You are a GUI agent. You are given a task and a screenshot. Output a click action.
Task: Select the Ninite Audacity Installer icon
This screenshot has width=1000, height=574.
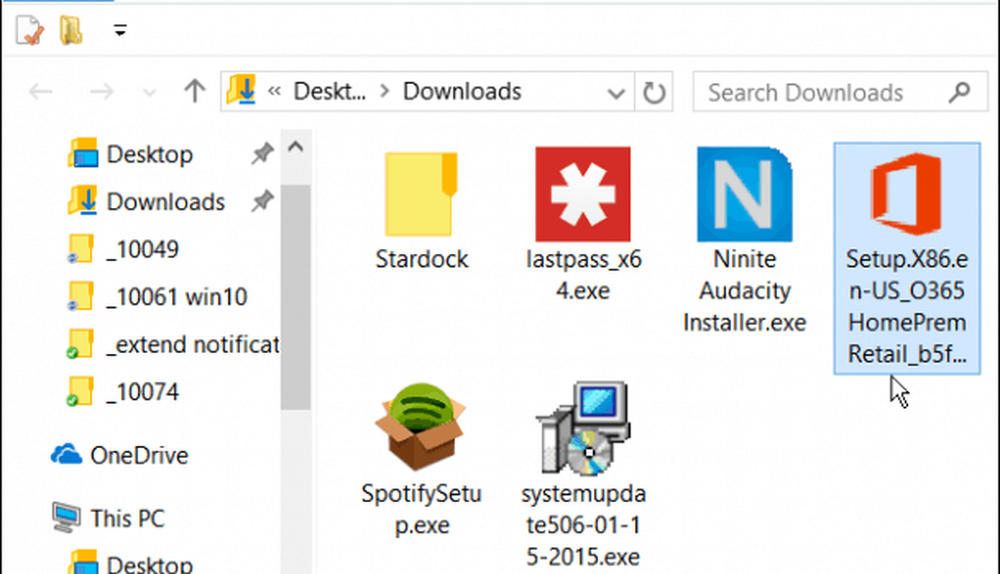pos(745,195)
